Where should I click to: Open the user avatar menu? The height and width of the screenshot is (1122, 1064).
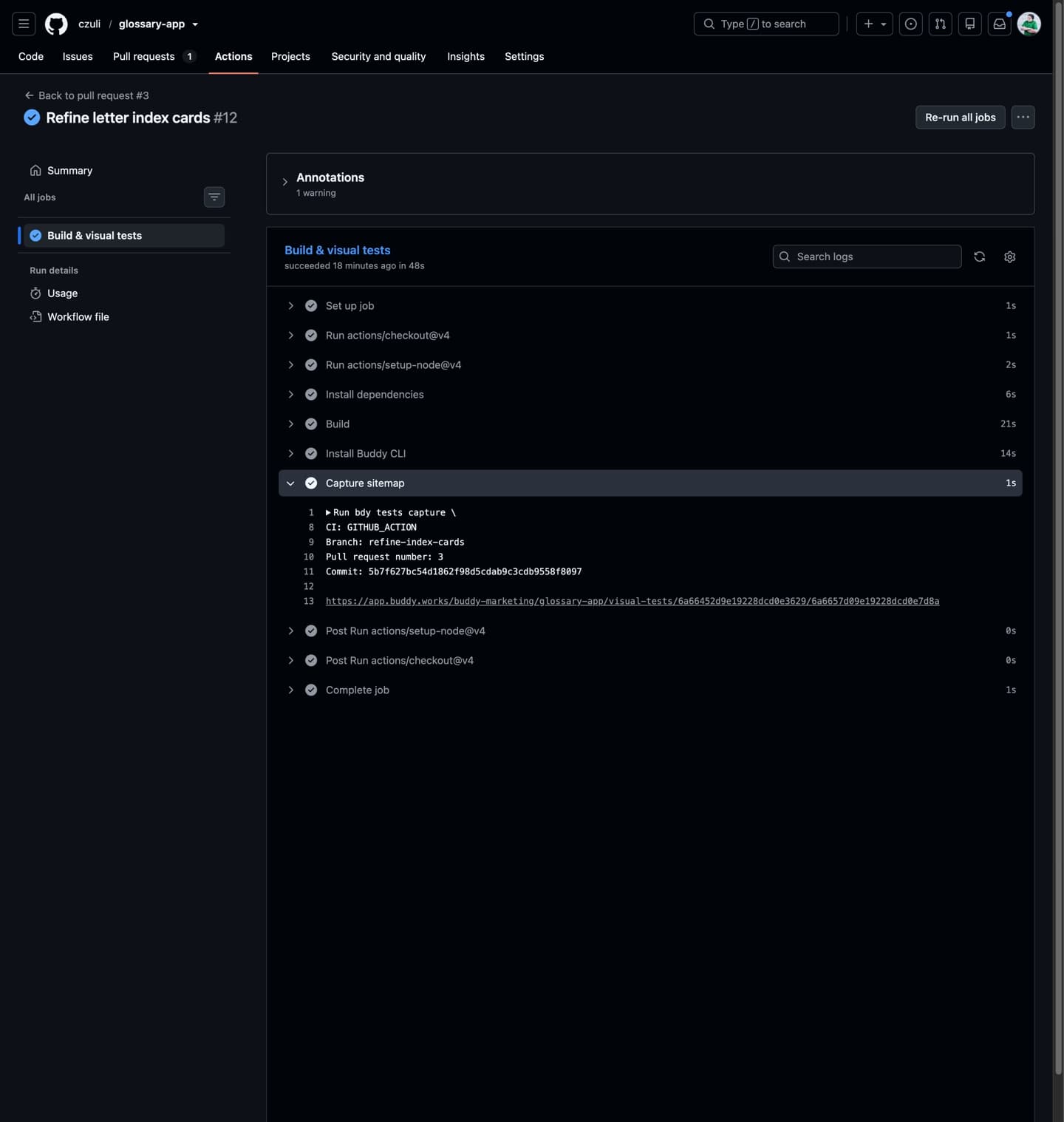pos(1029,24)
